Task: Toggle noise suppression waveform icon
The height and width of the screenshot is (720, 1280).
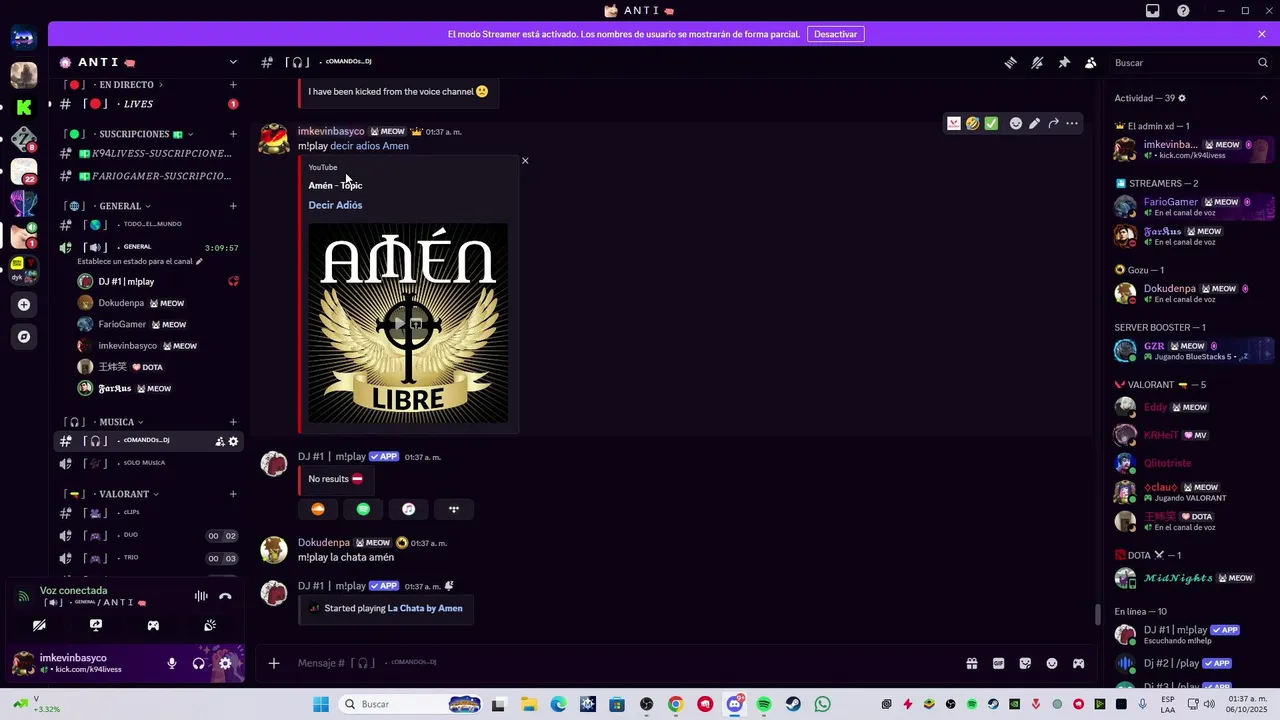Action: click(x=201, y=596)
